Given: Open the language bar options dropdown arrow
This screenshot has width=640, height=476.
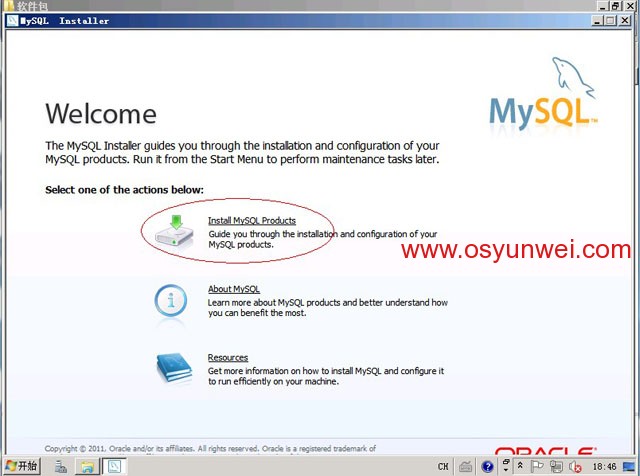Looking at the screenshot, I should pyautogui.click(x=506, y=470).
